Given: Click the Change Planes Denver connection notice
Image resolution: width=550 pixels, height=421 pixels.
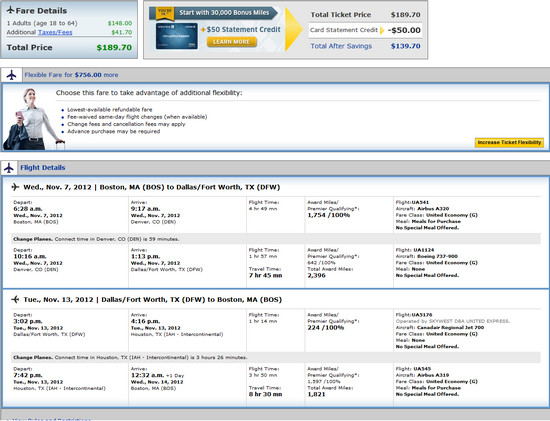Looking at the screenshot, I should [96, 239].
